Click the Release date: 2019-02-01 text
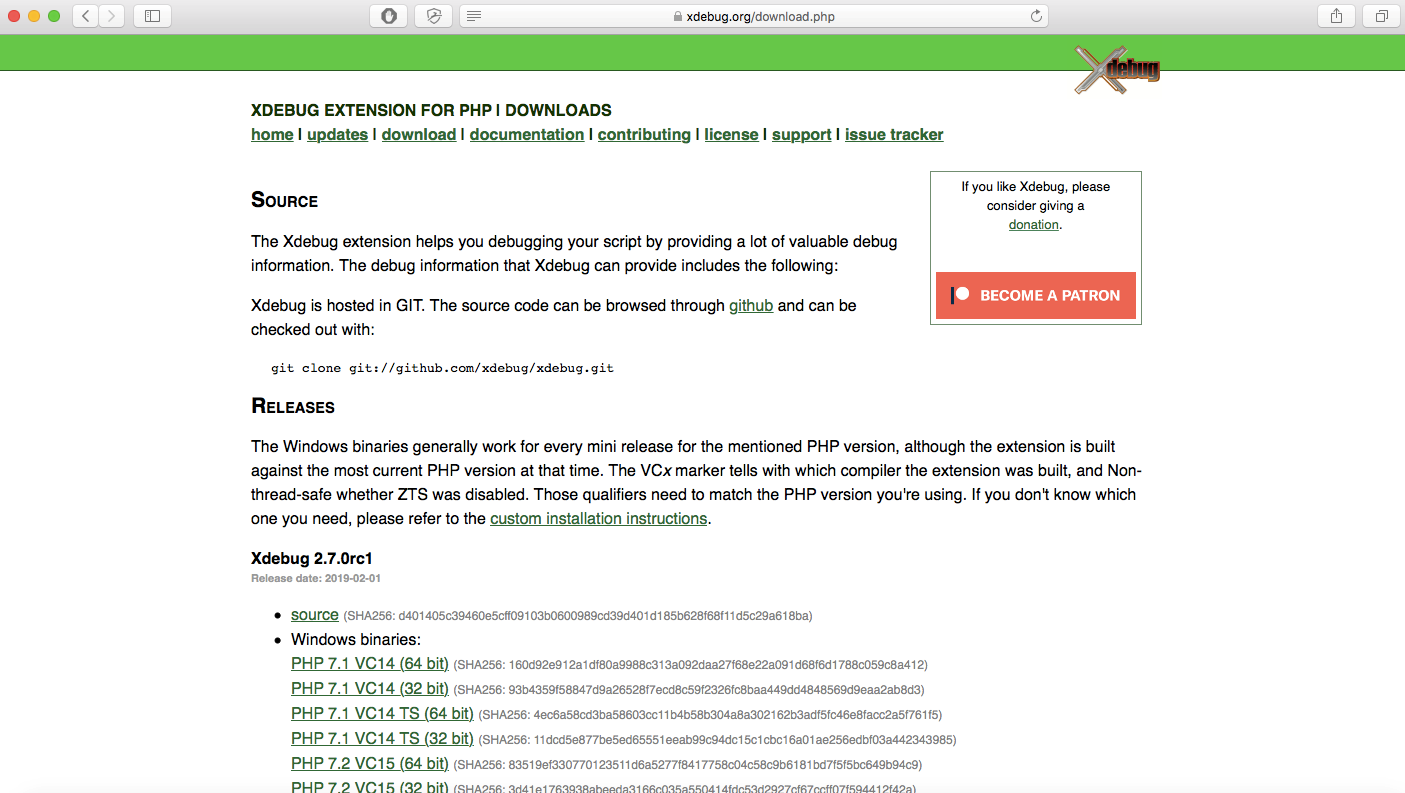 pyautogui.click(x=316, y=578)
